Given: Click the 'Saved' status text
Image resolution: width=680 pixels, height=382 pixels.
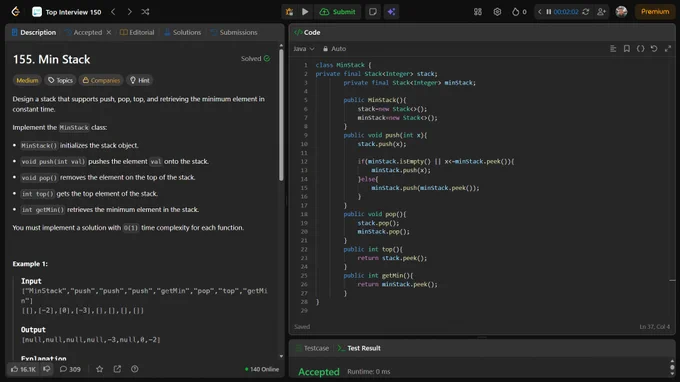Looking at the screenshot, I should point(302,326).
